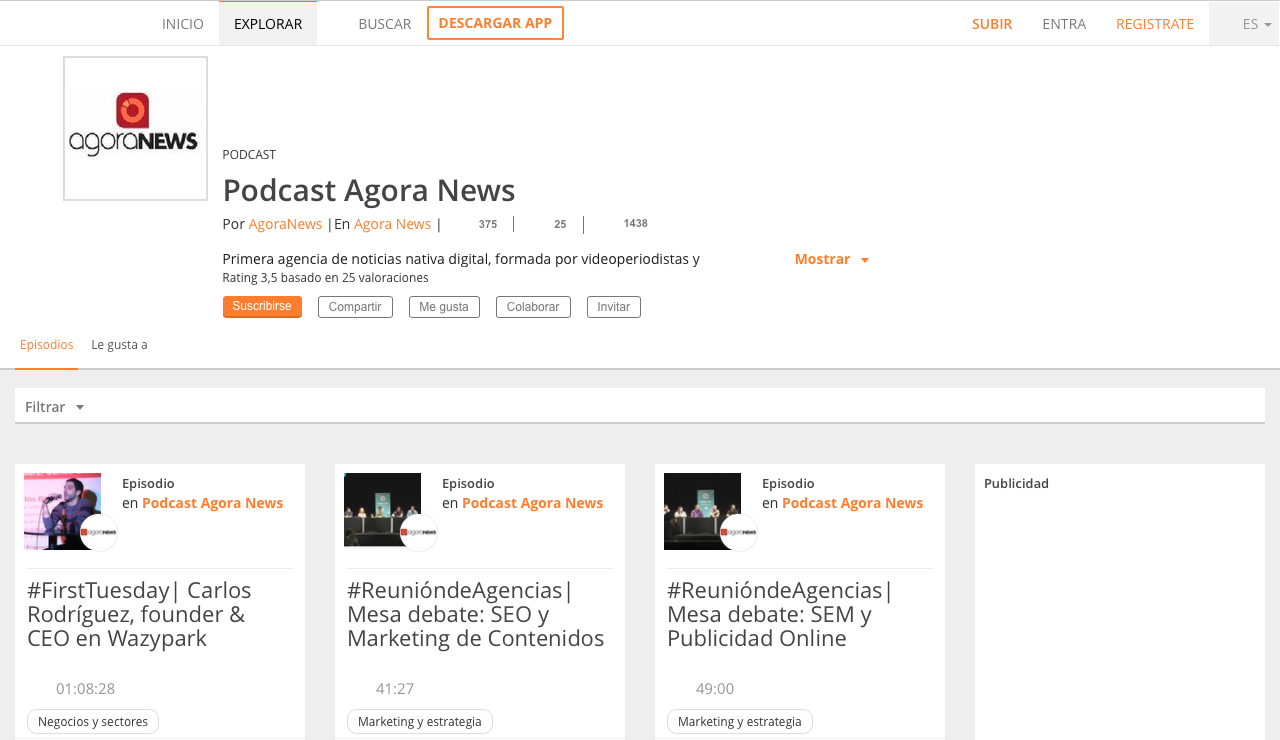
Task: Click the 01:08:28 duration indicator
Action: 85,688
